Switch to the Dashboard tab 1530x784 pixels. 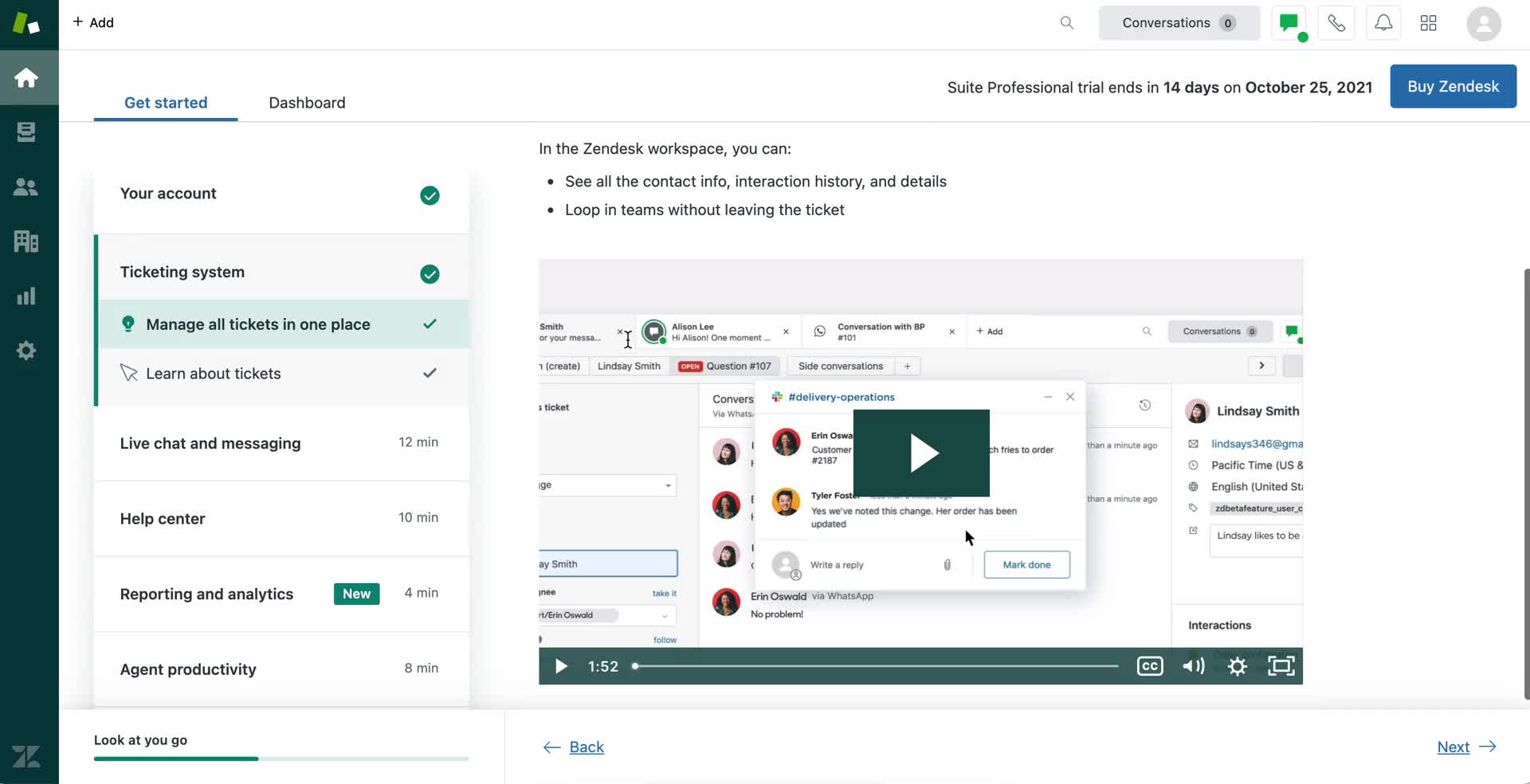(x=307, y=103)
